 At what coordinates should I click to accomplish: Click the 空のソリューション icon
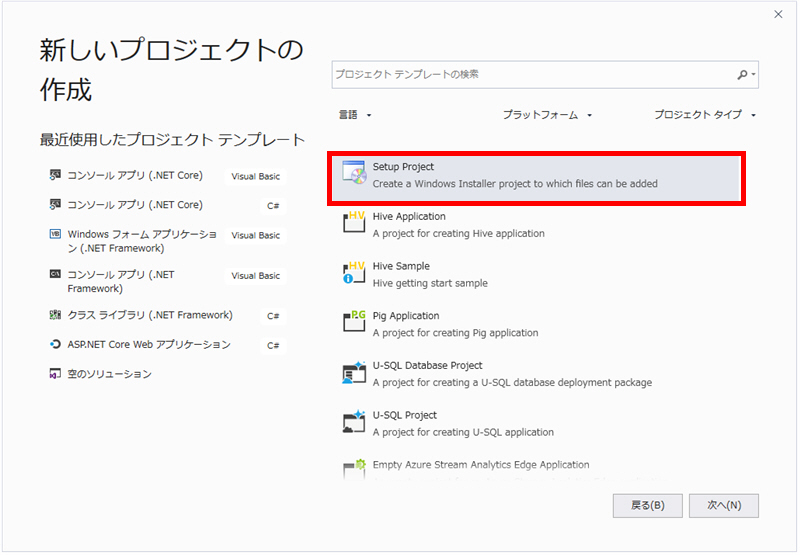pyautogui.click(x=55, y=374)
